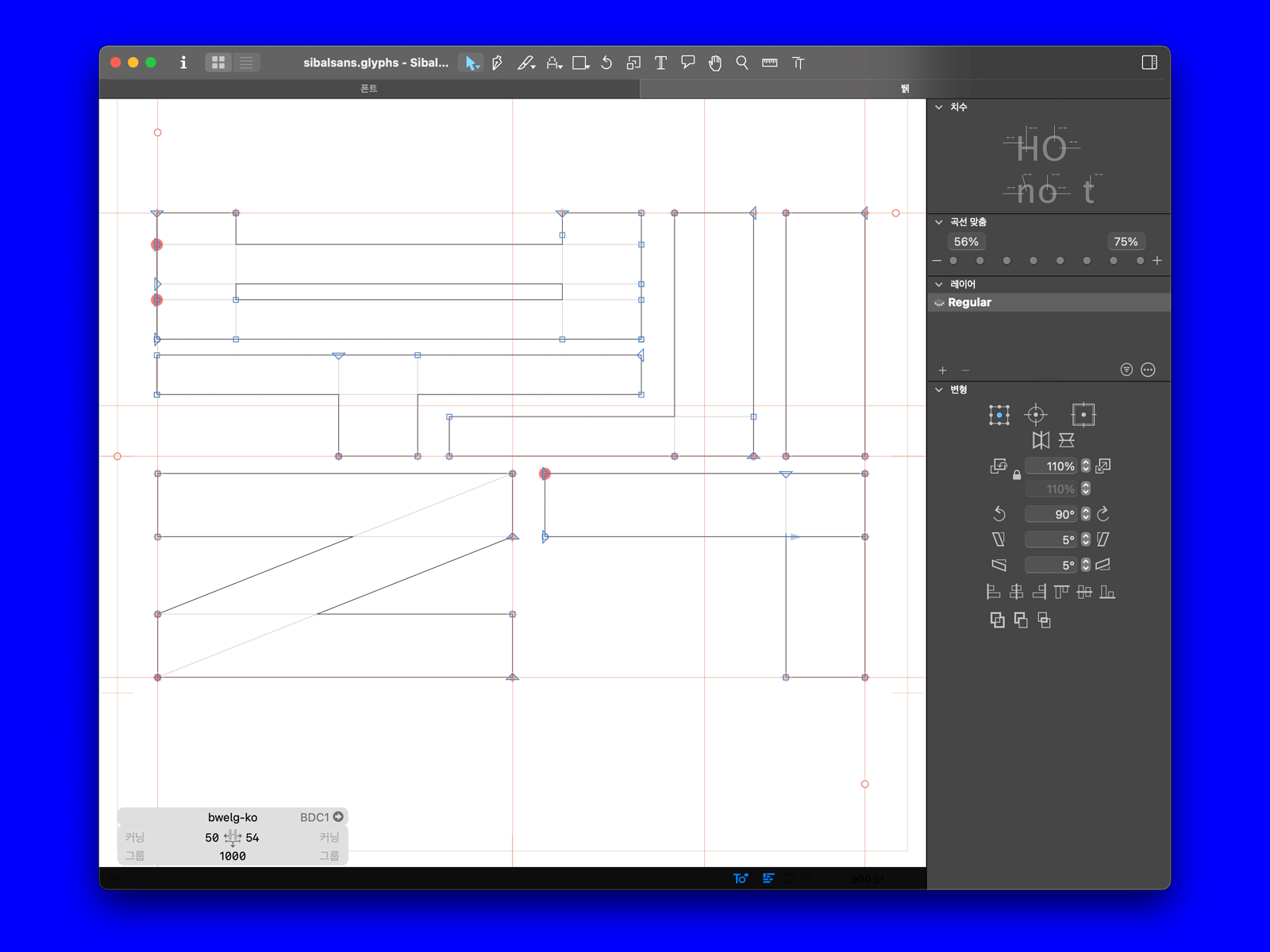Screen dimensions: 1270x952
Task: Align selection to left edge
Action: 993,592
